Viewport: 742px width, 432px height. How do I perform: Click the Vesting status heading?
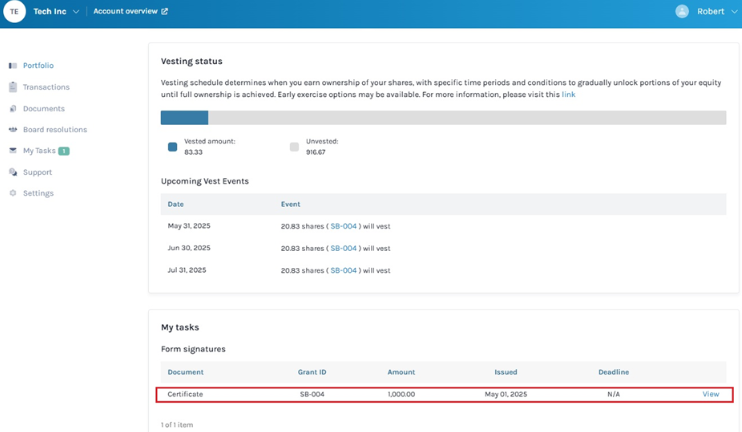tap(192, 61)
